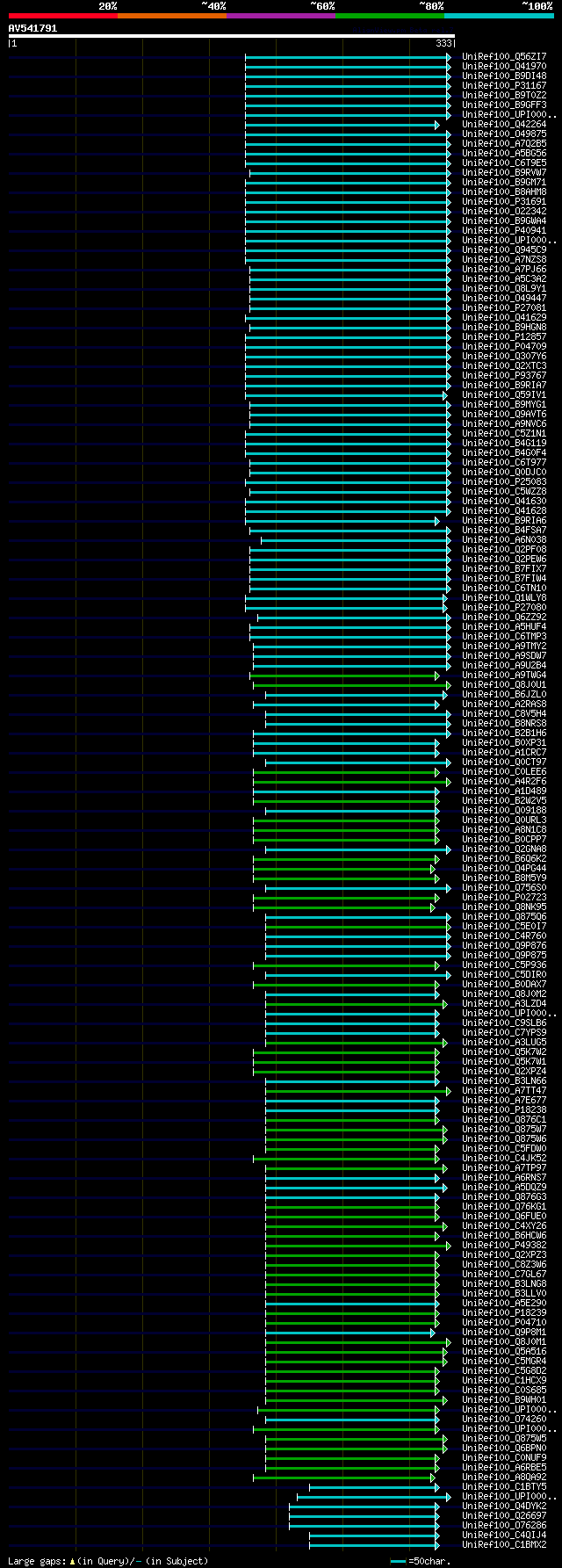
Task: Select the UniRef100_B9WH01 label
Action: point(504,1399)
